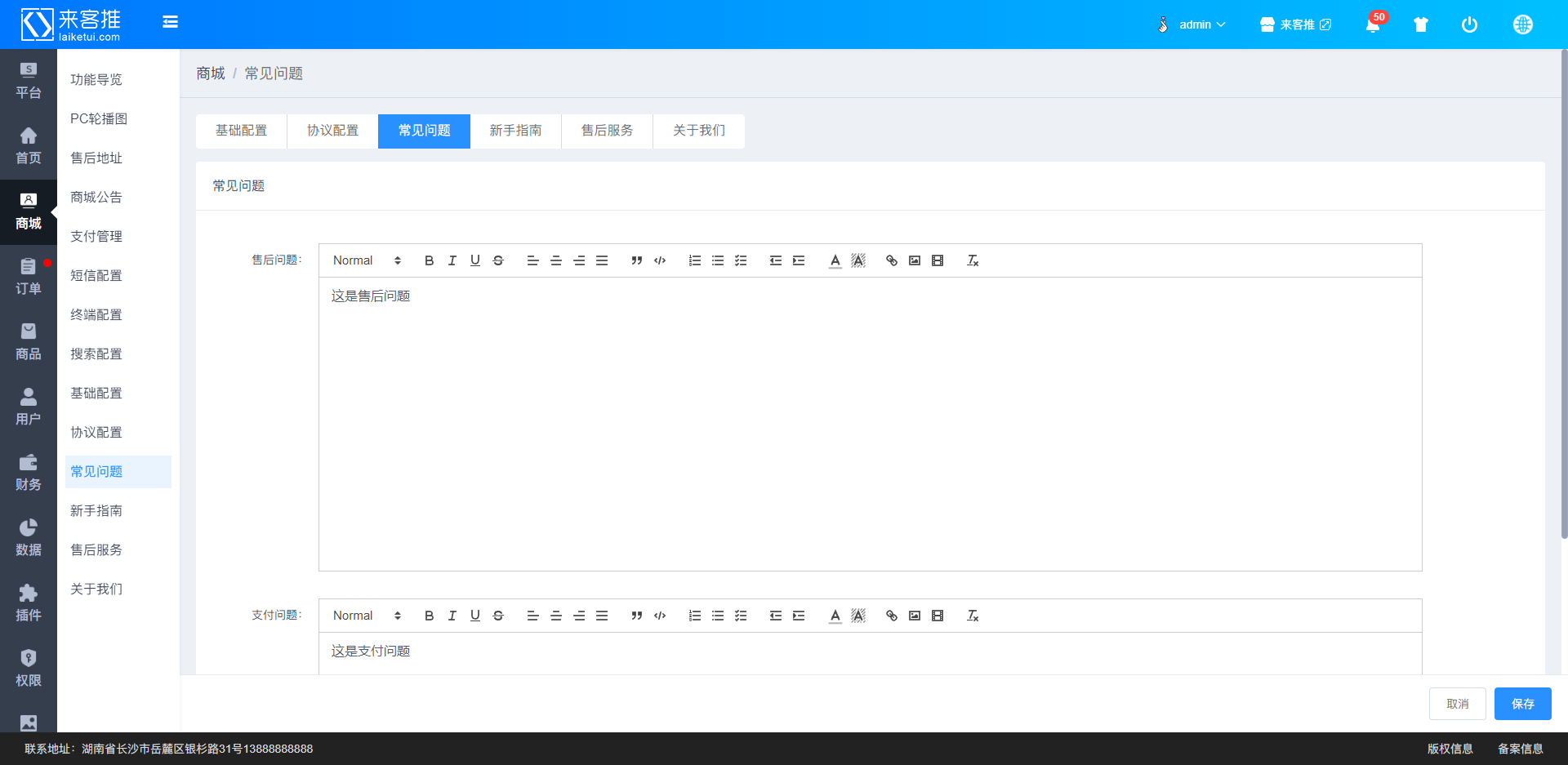Apply ordered list in the 售后问题 editor
Viewport: 1568px width, 765px height.
[x=694, y=260]
